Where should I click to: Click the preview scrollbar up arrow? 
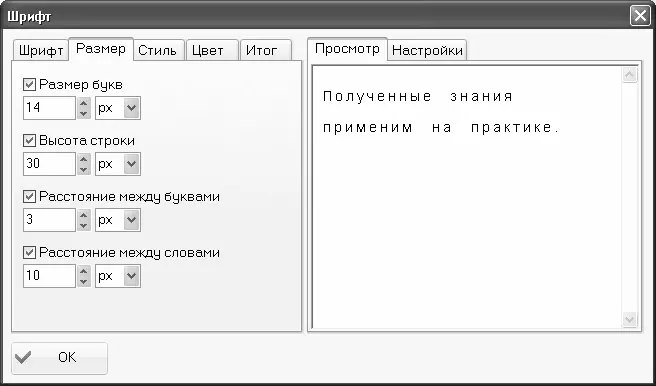pyautogui.click(x=630, y=75)
